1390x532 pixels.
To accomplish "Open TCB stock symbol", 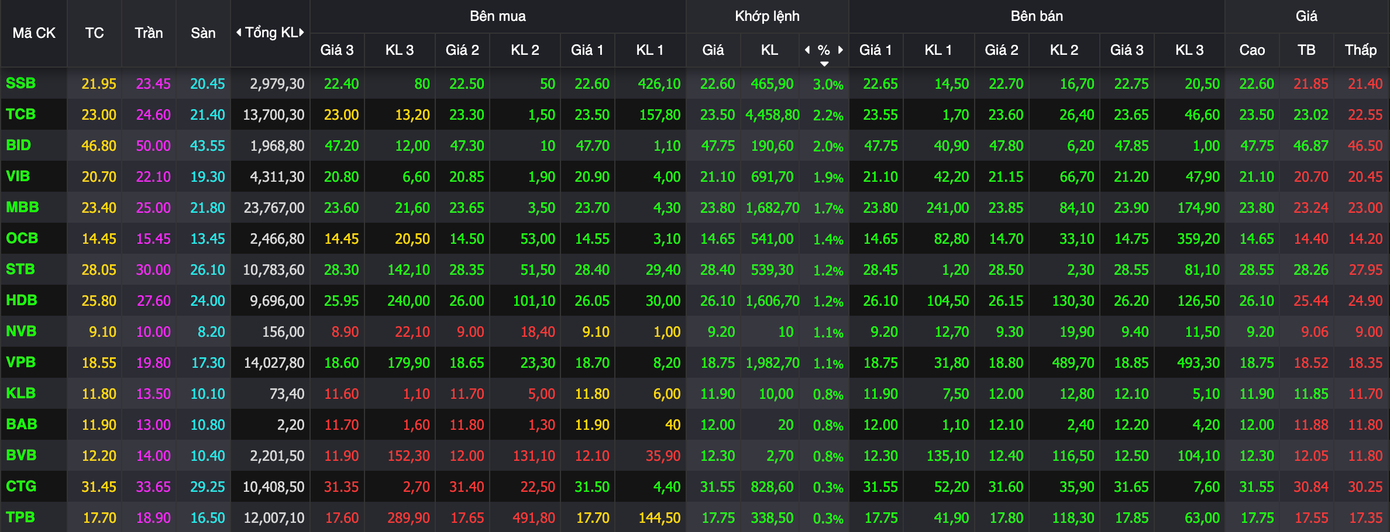I will tap(20, 115).
